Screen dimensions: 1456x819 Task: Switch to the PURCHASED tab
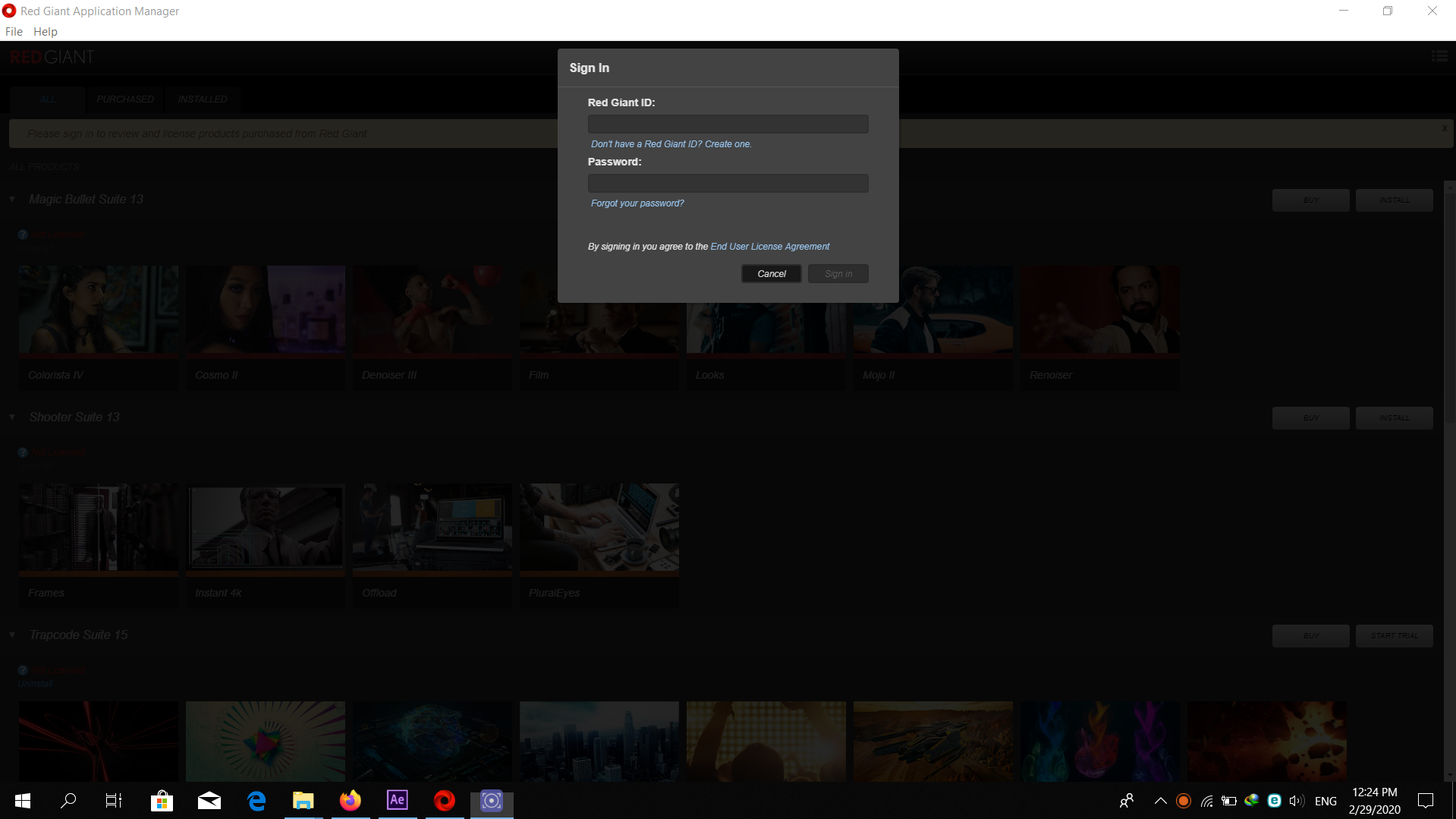point(125,99)
